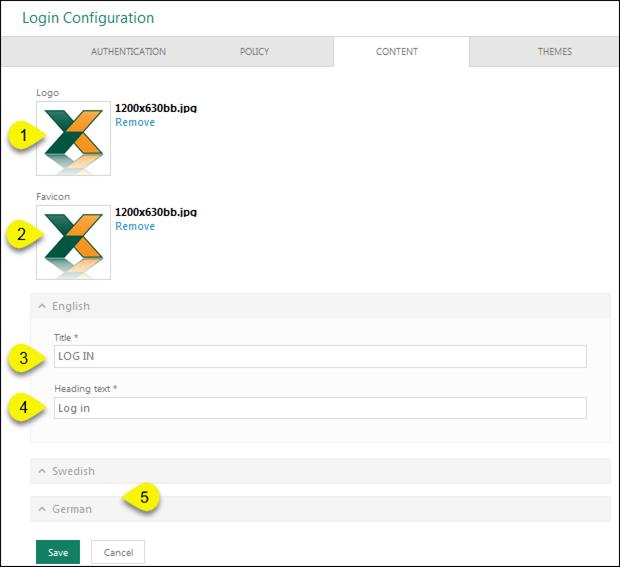Remove the uploaded Logo file
Image resolution: width=620 pixels, height=567 pixels.
pyautogui.click(x=135, y=122)
